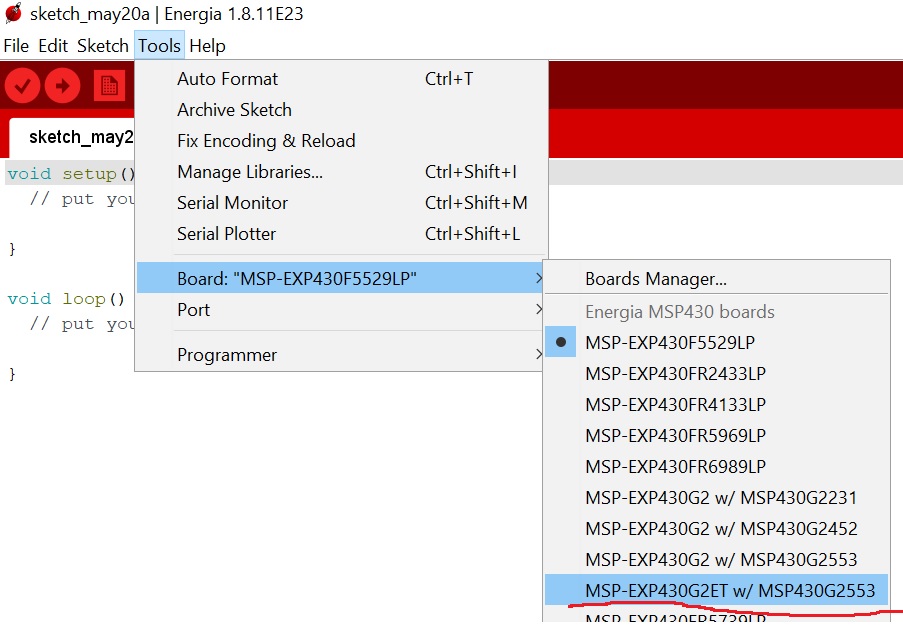Open Serial Monitor from Tools menu
903x632 pixels.
pos(232,203)
